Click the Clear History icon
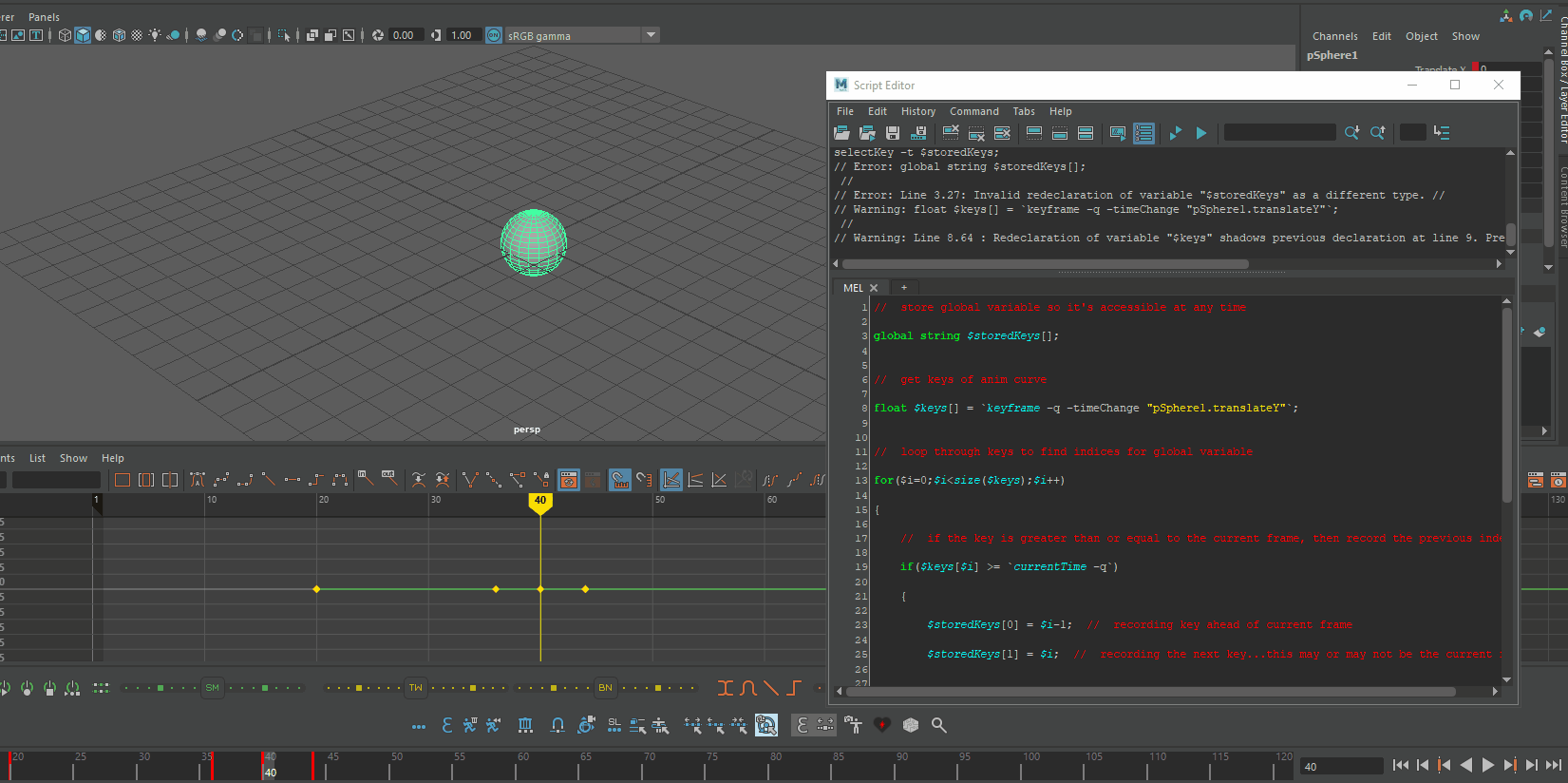This screenshot has height=783, width=1568. point(951,133)
